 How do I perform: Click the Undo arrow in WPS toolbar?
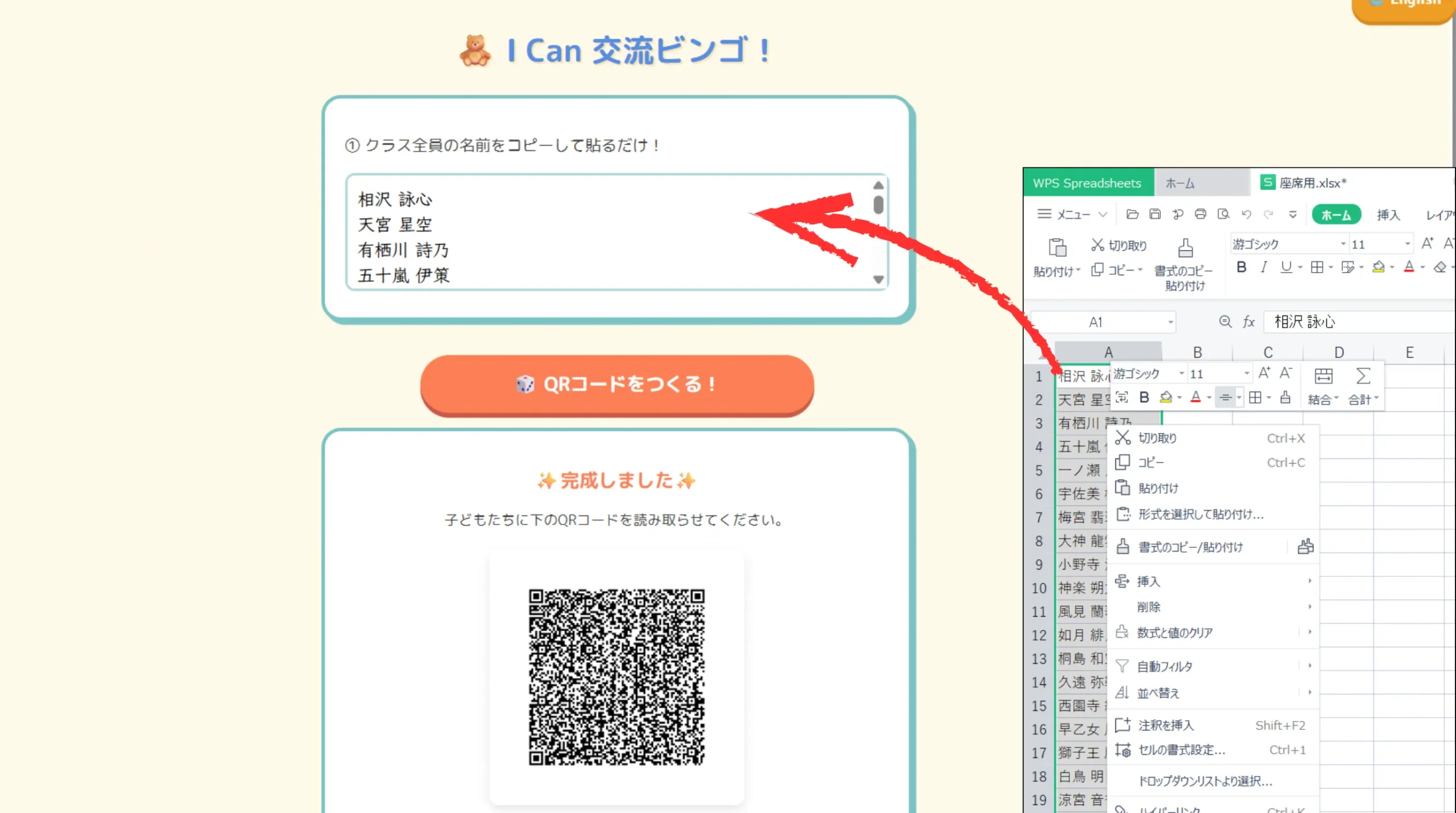(1246, 214)
